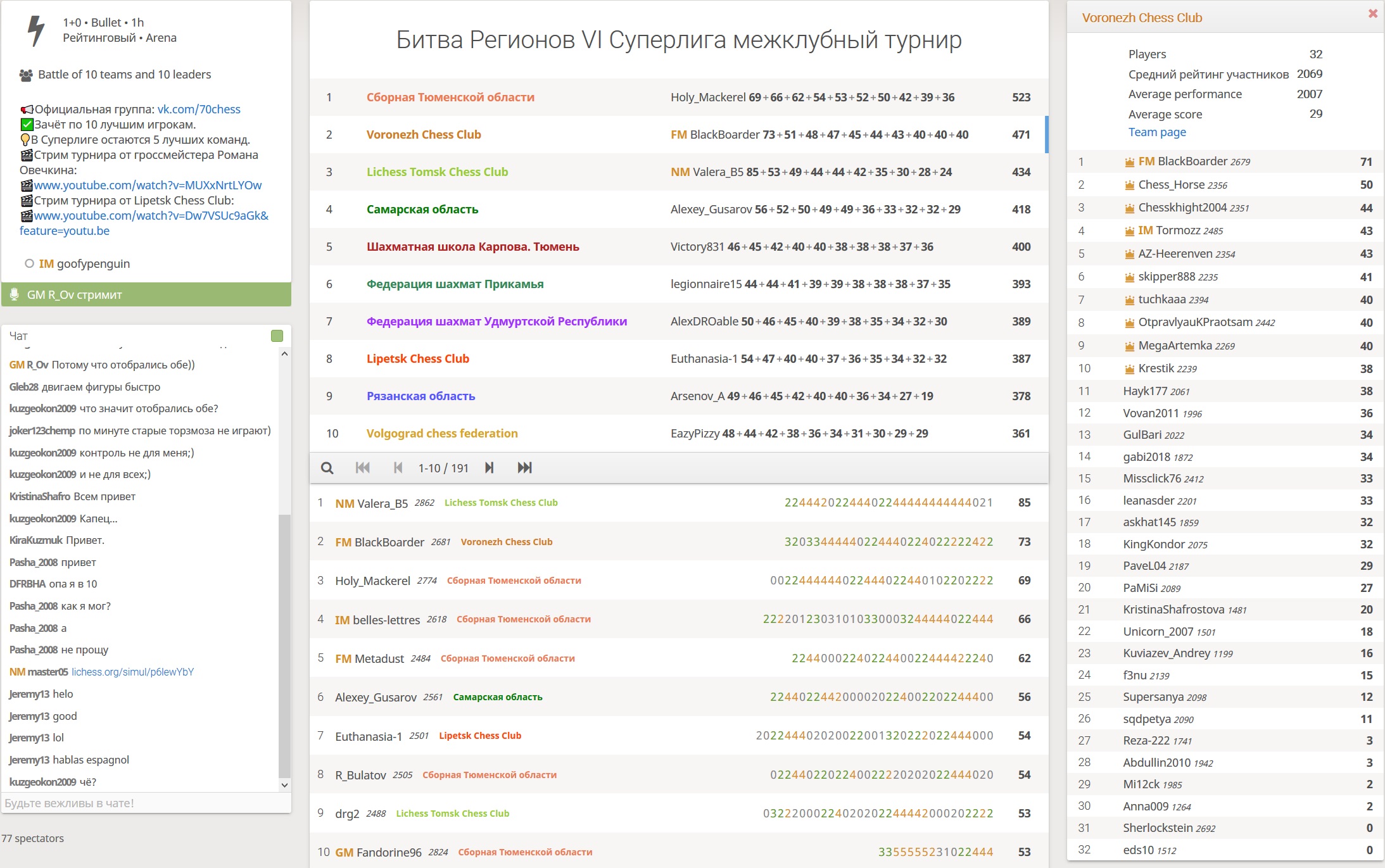Viewport: 1385px width, 868px height.
Task: Open drg2 player standing row
Action: [679, 814]
